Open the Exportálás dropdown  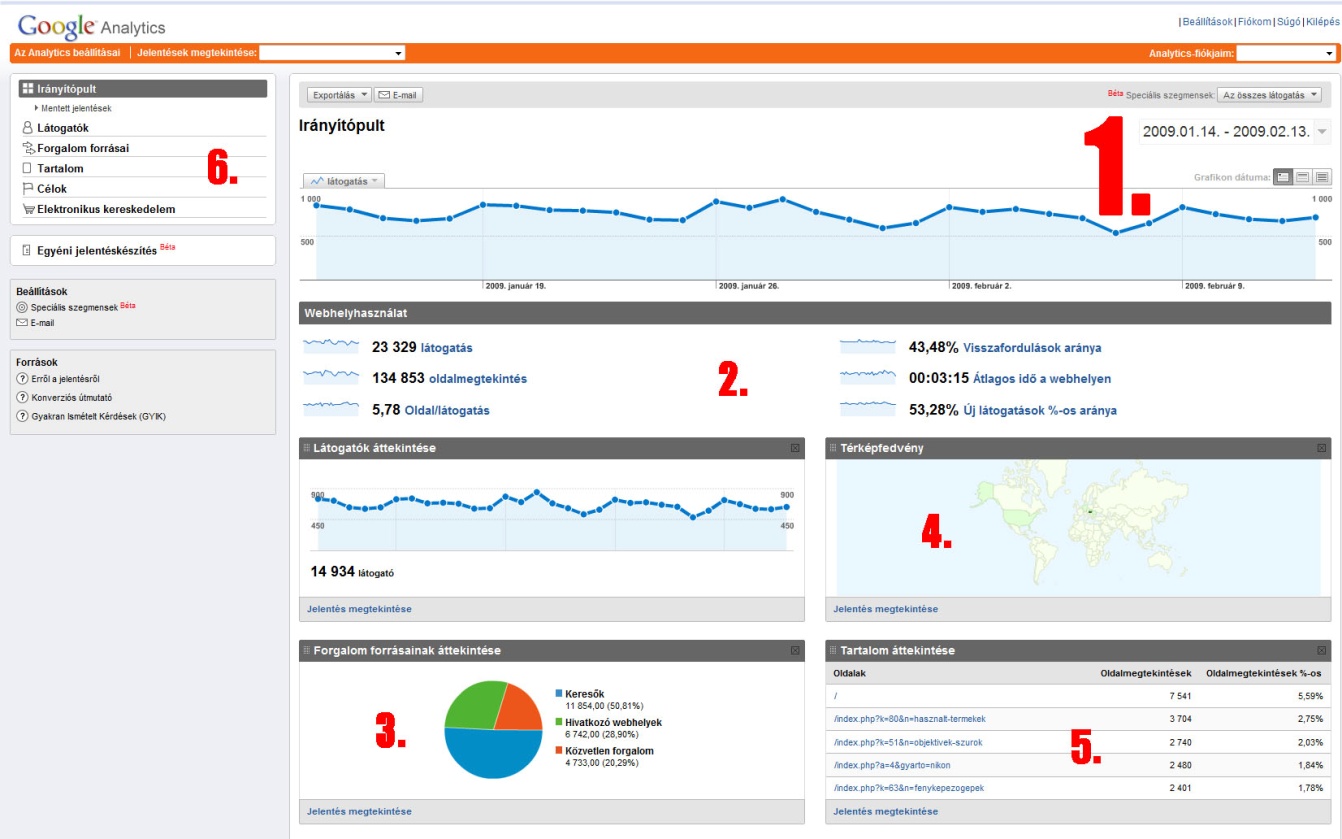click(339, 95)
